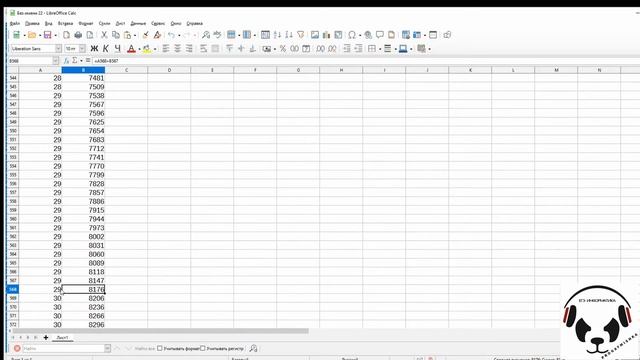The height and width of the screenshot is (360, 640).
Task: Click the Print icon in the toolbar
Action: click(x=78, y=35)
